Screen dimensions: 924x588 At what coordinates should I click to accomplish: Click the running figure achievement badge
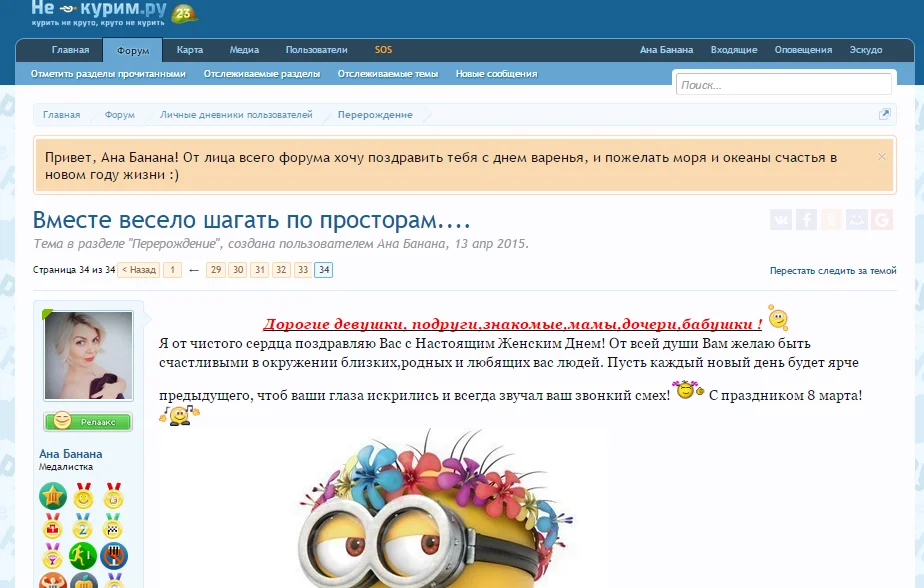83,555
